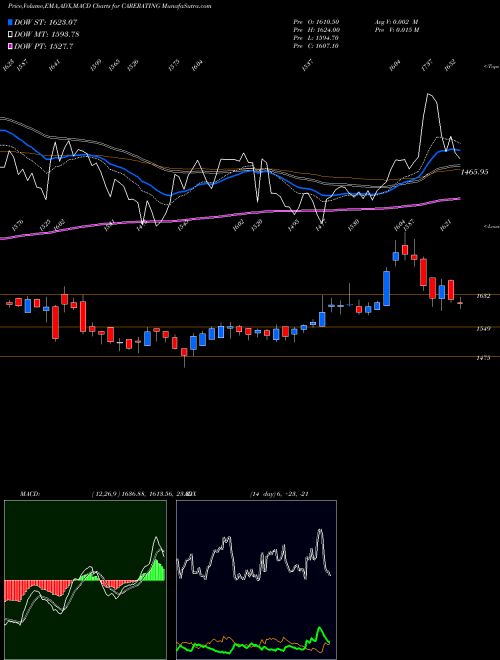Image resolution: width=500 pixels, height=660 pixels.
Task: Select the 'DOW PT: 1527.7' legend text
Action: coord(44,46)
